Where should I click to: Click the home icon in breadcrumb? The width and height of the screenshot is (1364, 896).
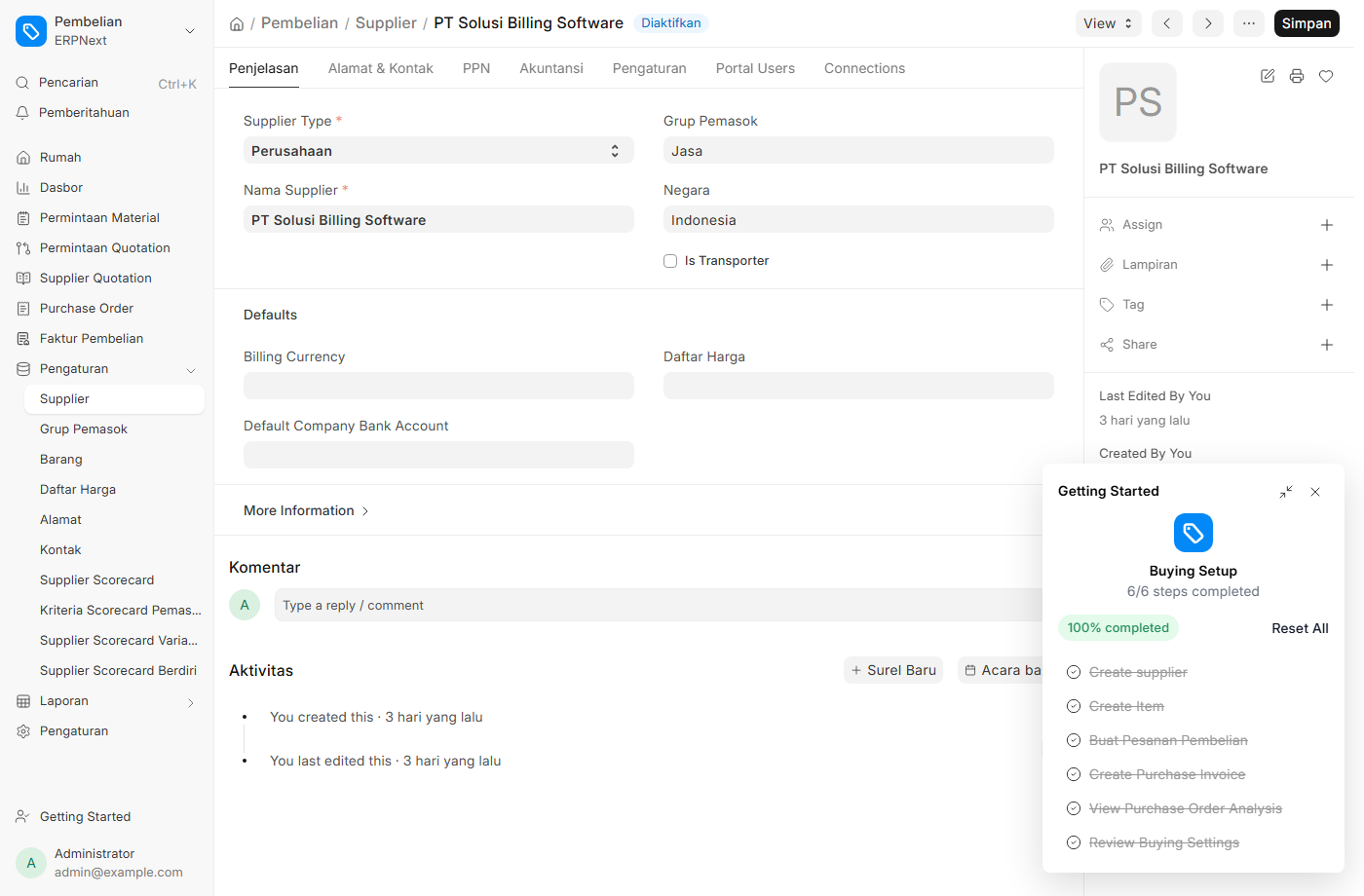(x=237, y=23)
